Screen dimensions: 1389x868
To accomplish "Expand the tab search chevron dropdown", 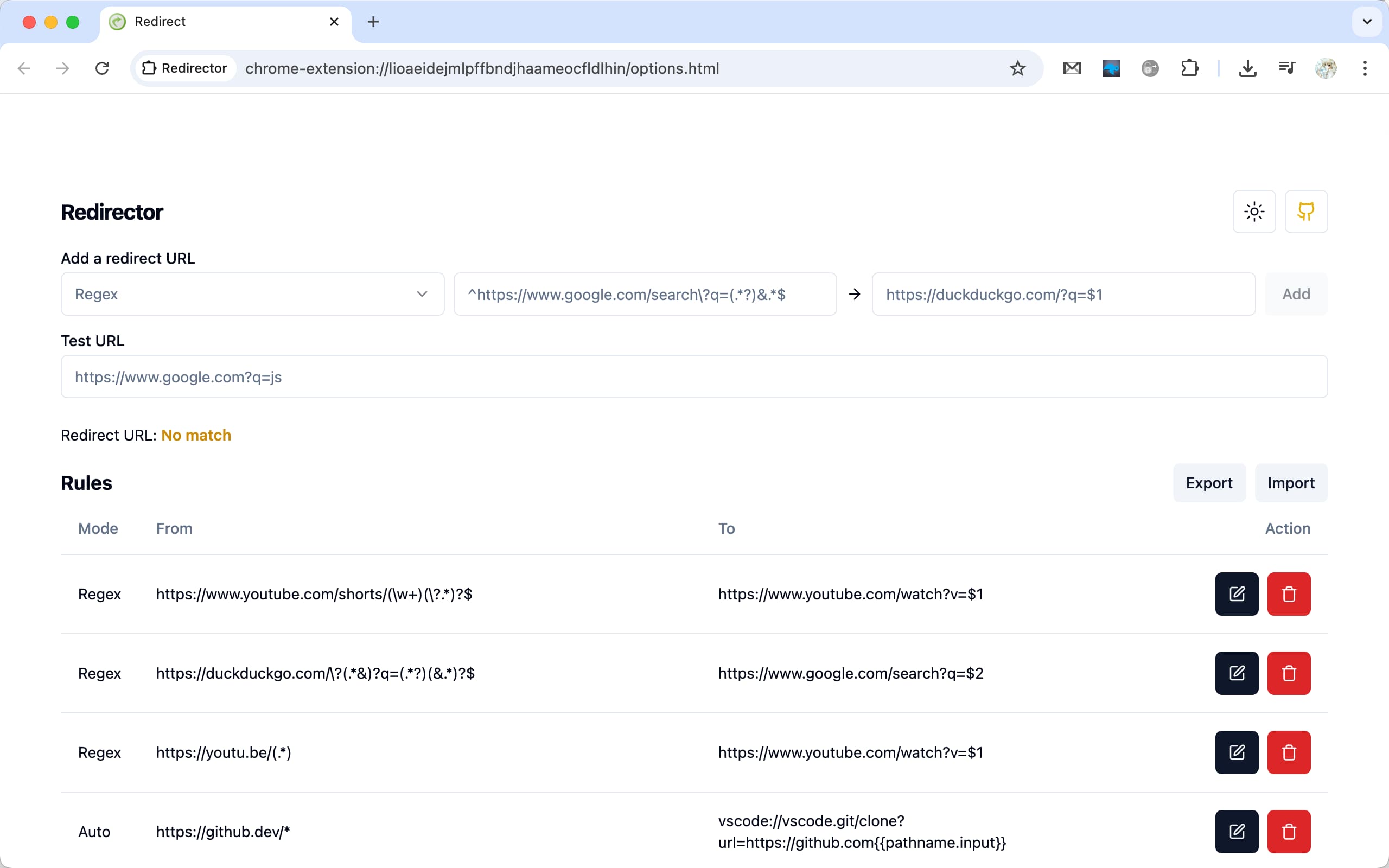I will [1367, 22].
